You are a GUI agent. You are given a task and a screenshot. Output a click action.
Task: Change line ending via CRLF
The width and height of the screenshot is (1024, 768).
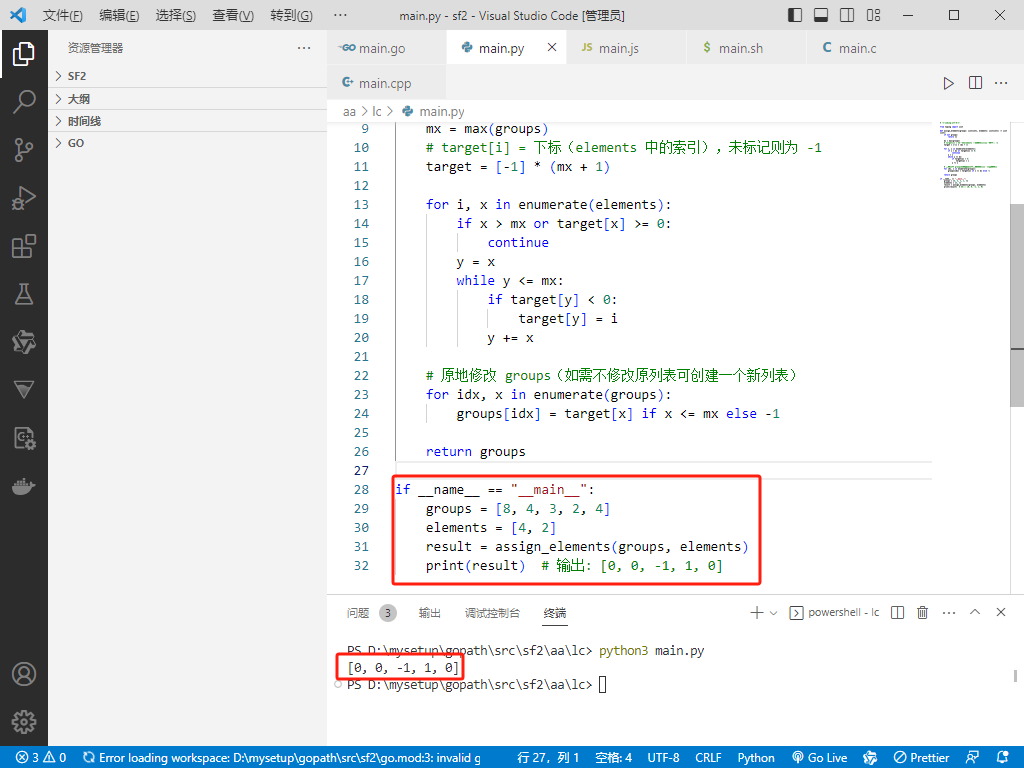pos(708,758)
